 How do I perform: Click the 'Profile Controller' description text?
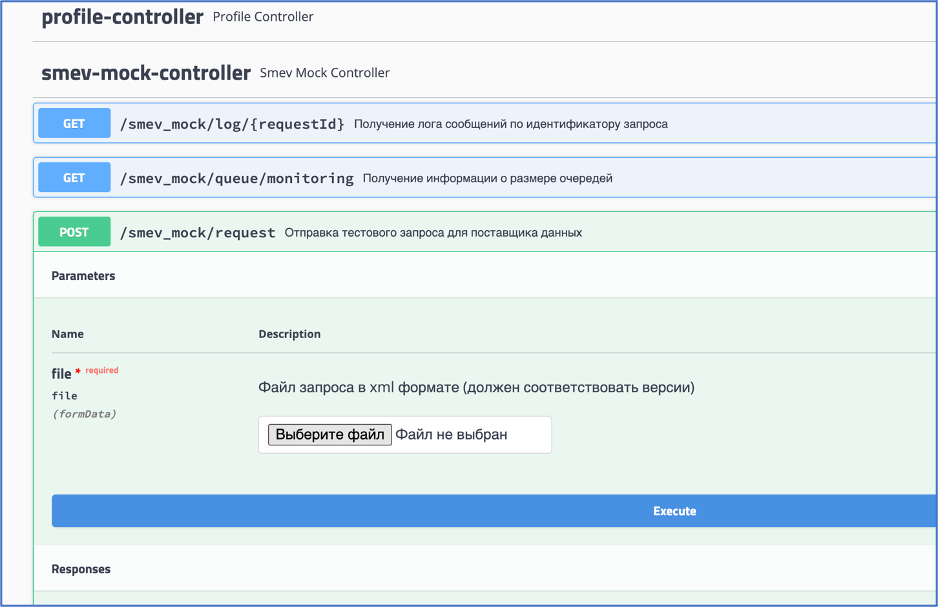263,17
